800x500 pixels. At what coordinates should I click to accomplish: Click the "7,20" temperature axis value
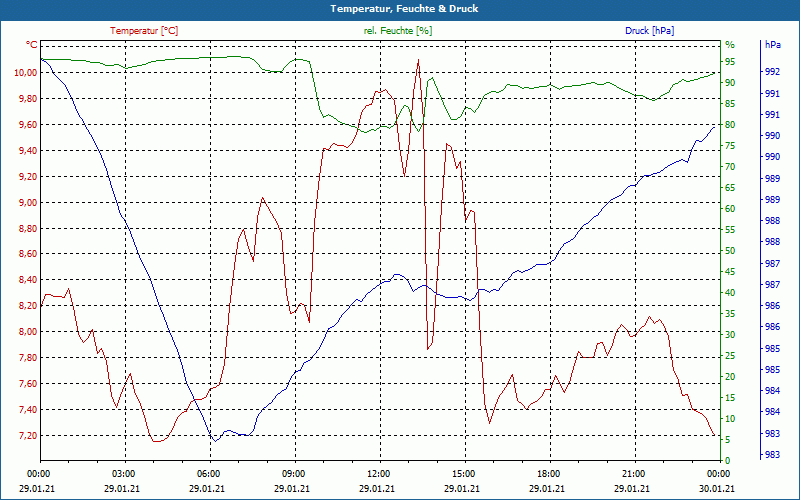[28, 436]
